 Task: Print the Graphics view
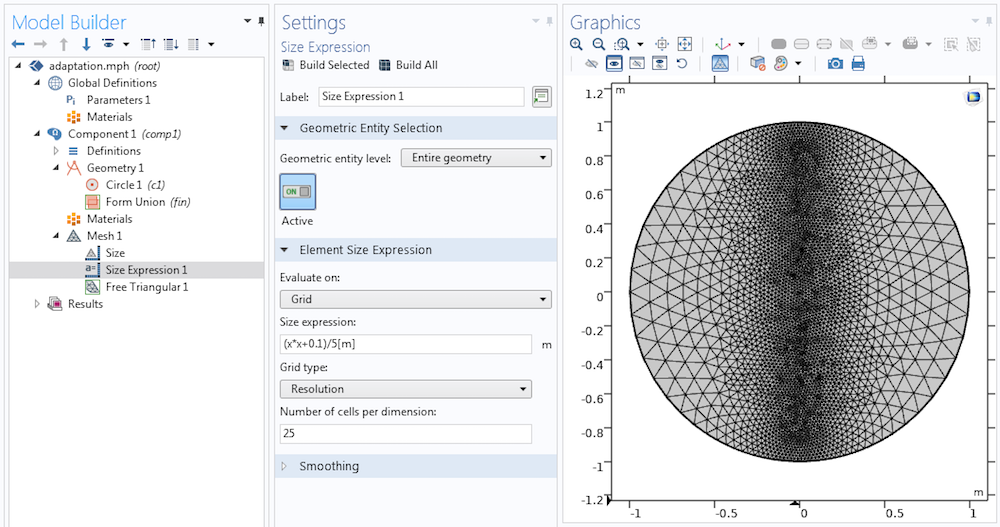point(858,63)
